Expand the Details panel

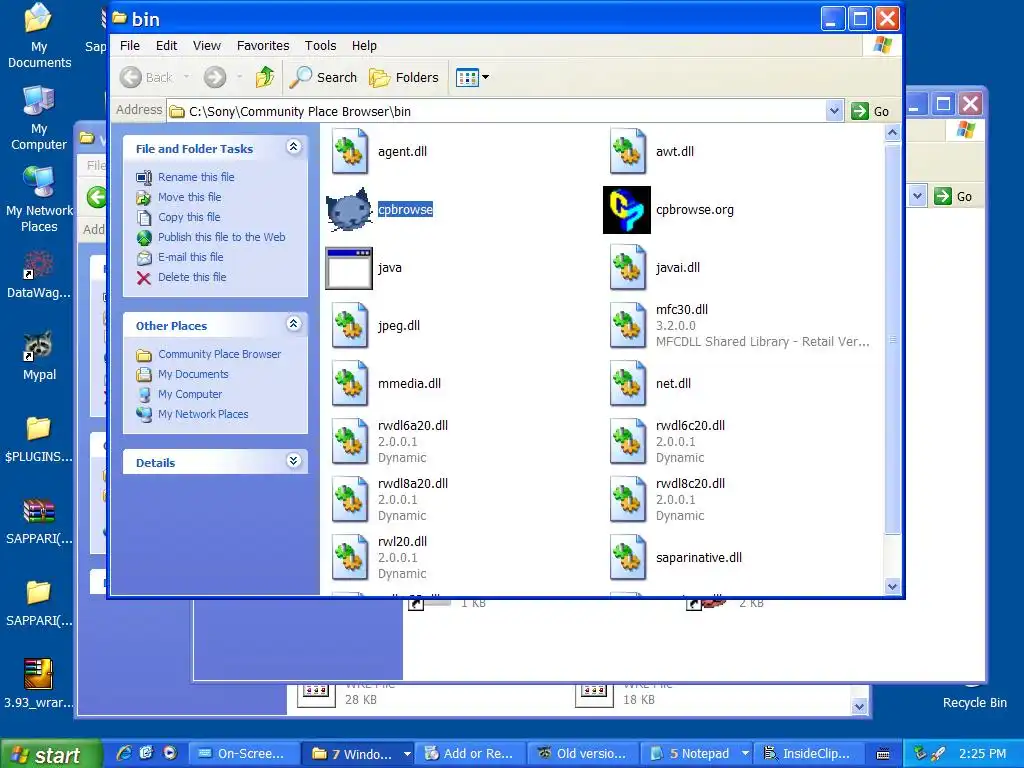click(294, 461)
